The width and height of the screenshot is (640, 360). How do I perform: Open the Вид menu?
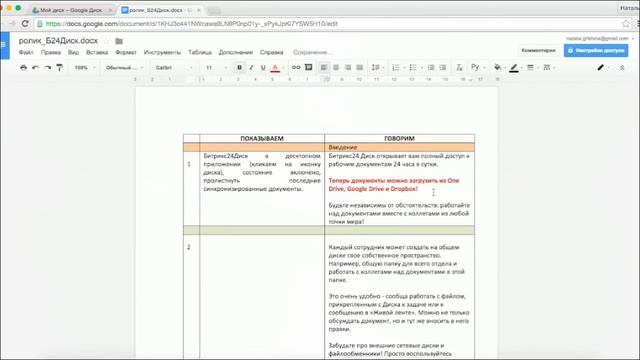pyautogui.click(x=73, y=52)
